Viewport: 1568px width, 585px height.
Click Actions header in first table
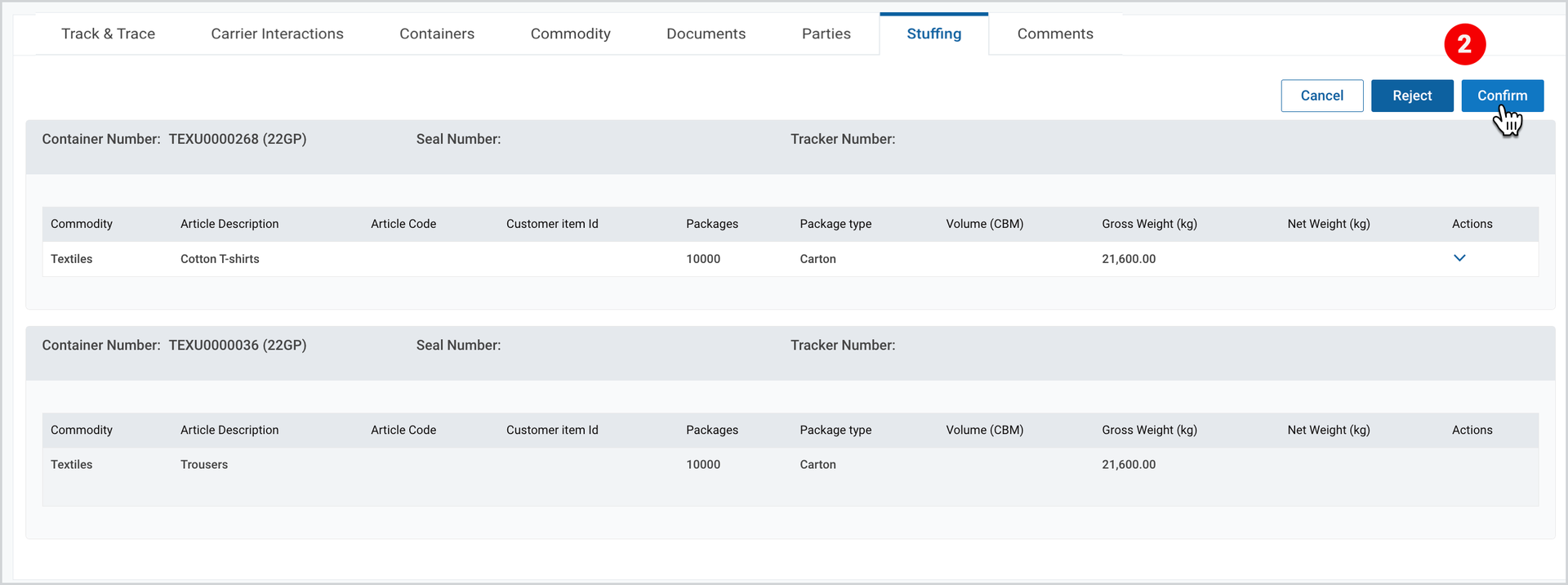click(x=1472, y=224)
